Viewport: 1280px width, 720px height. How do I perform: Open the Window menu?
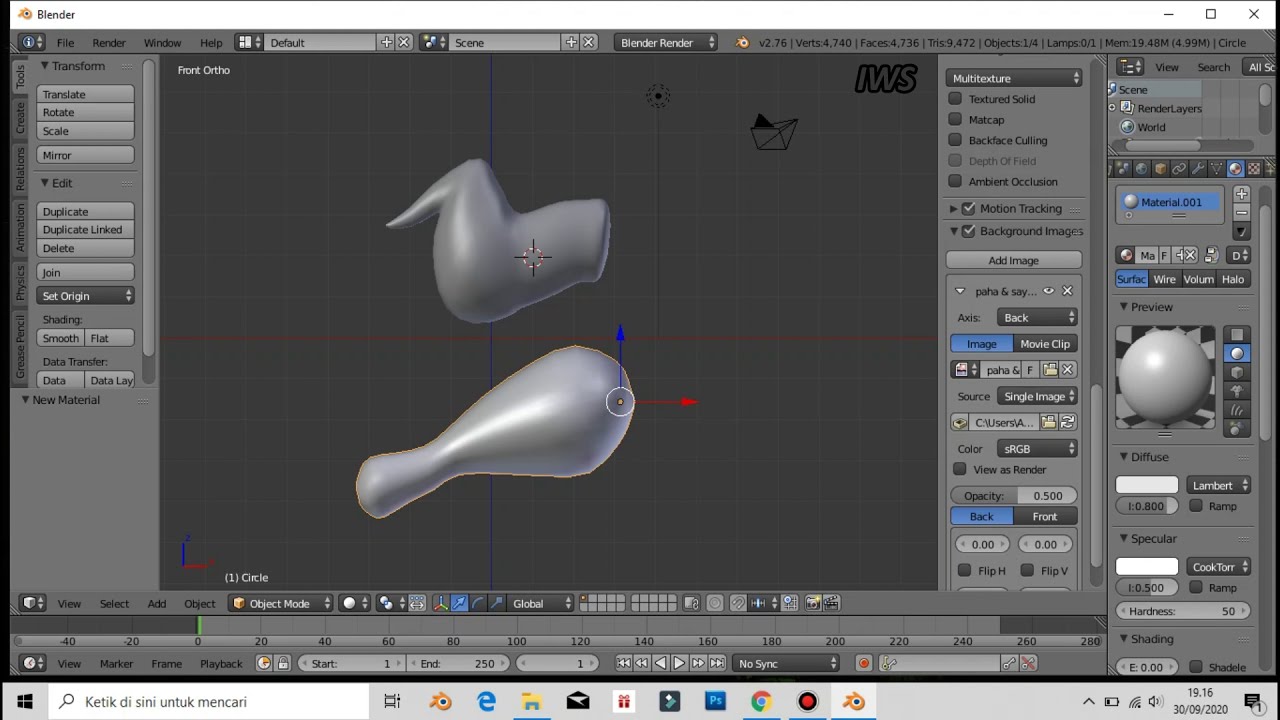(162, 43)
